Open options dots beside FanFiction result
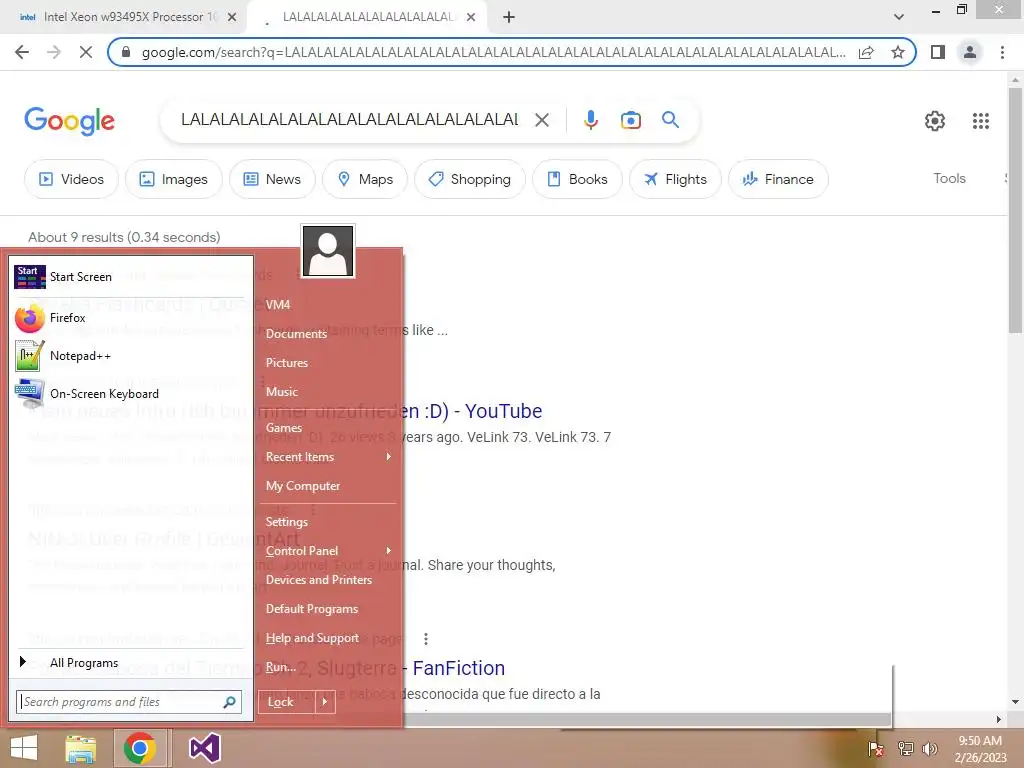1024x768 pixels. pyautogui.click(x=426, y=639)
